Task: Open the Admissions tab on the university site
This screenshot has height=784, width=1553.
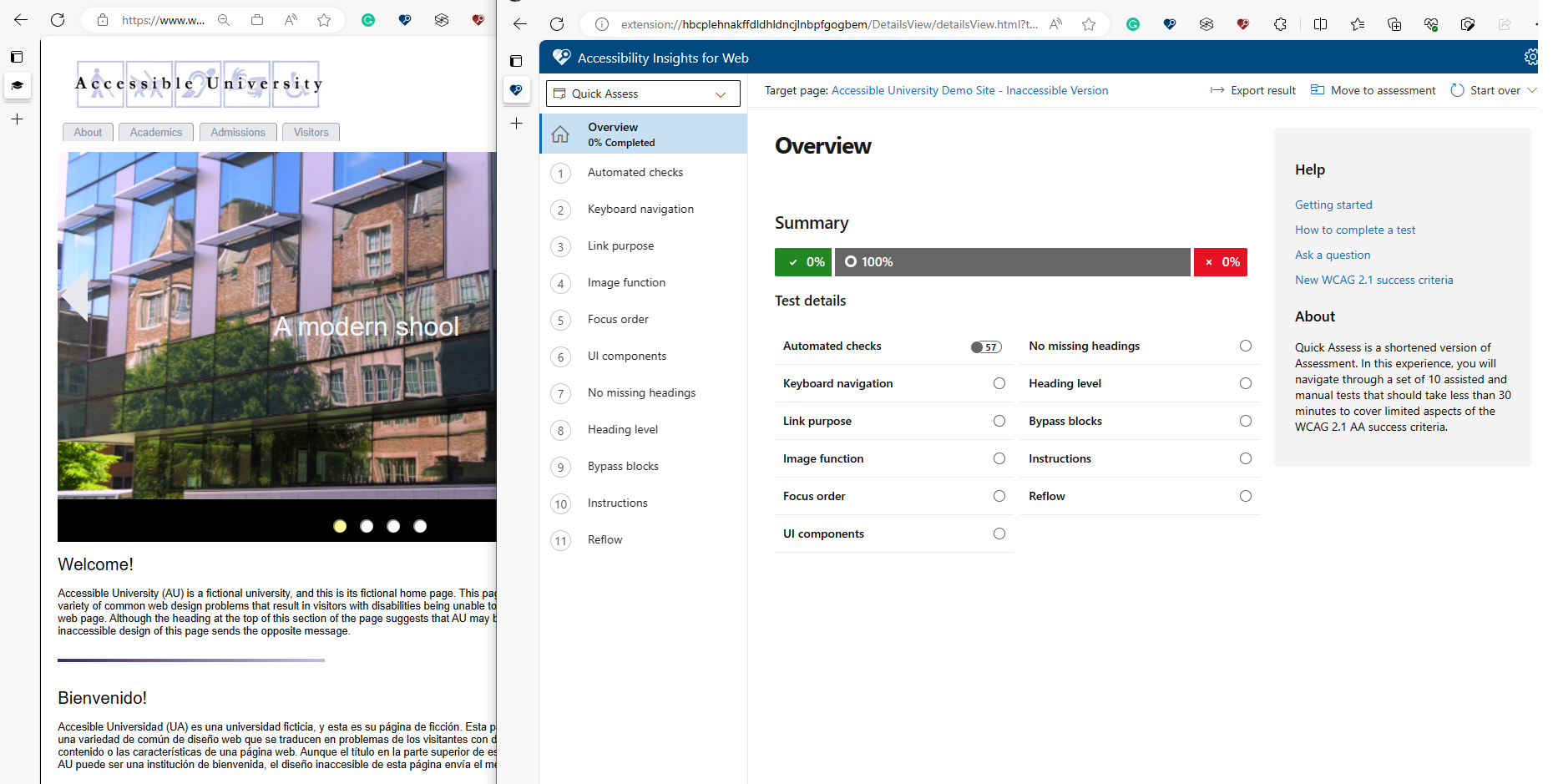Action: click(238, 132)
